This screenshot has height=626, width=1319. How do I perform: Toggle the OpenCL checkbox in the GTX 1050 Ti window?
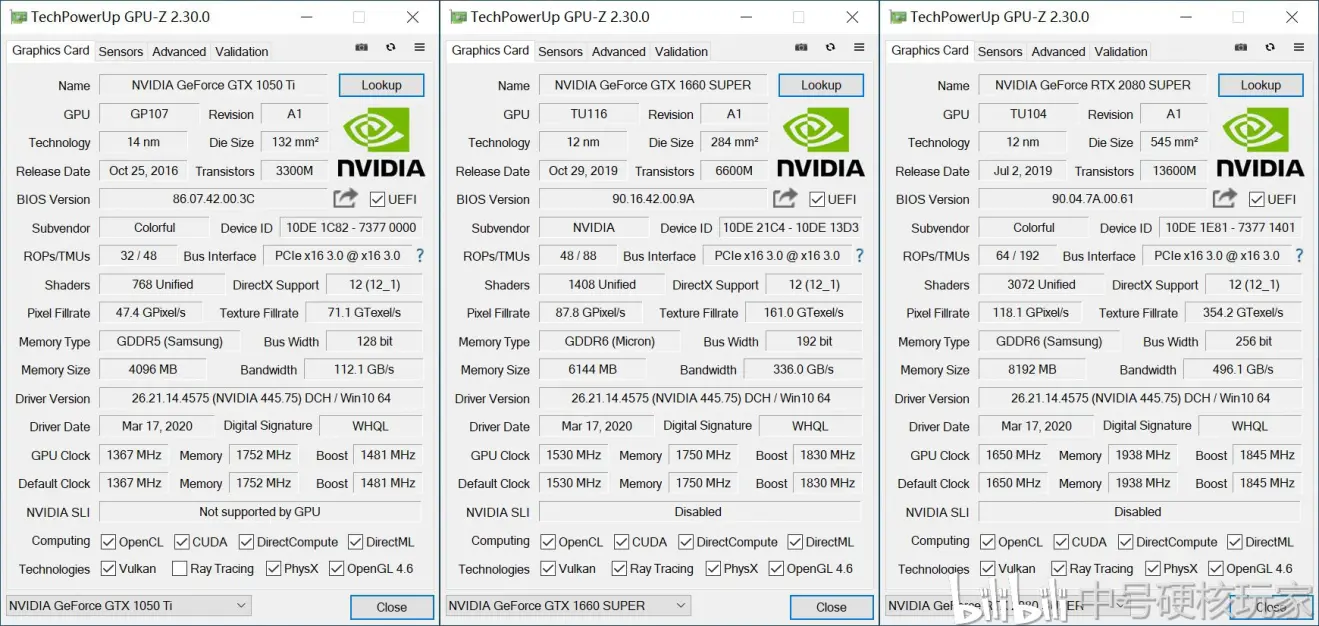click(108, 542)
